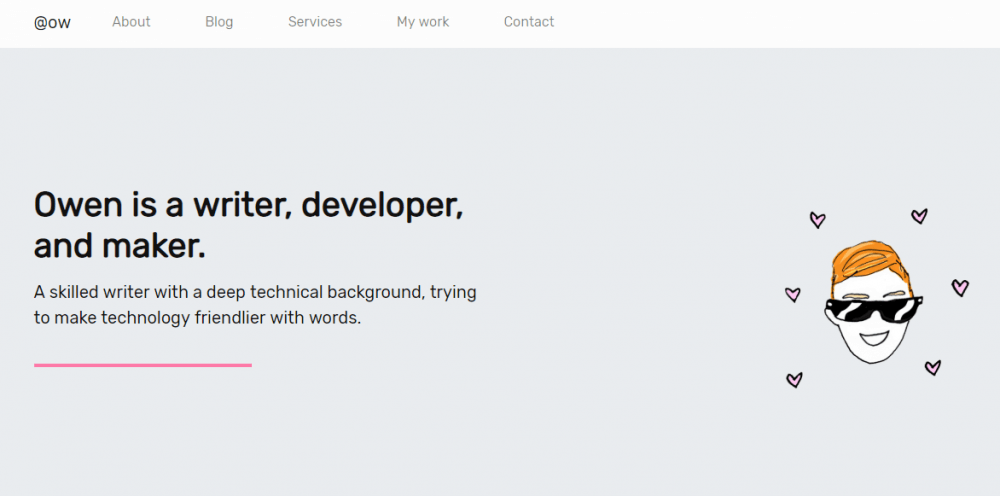The height and width of the screenshot is (496, 1000).
Task: Click the bottom-left heart below the avatar
Action: [x=794, y=379]
